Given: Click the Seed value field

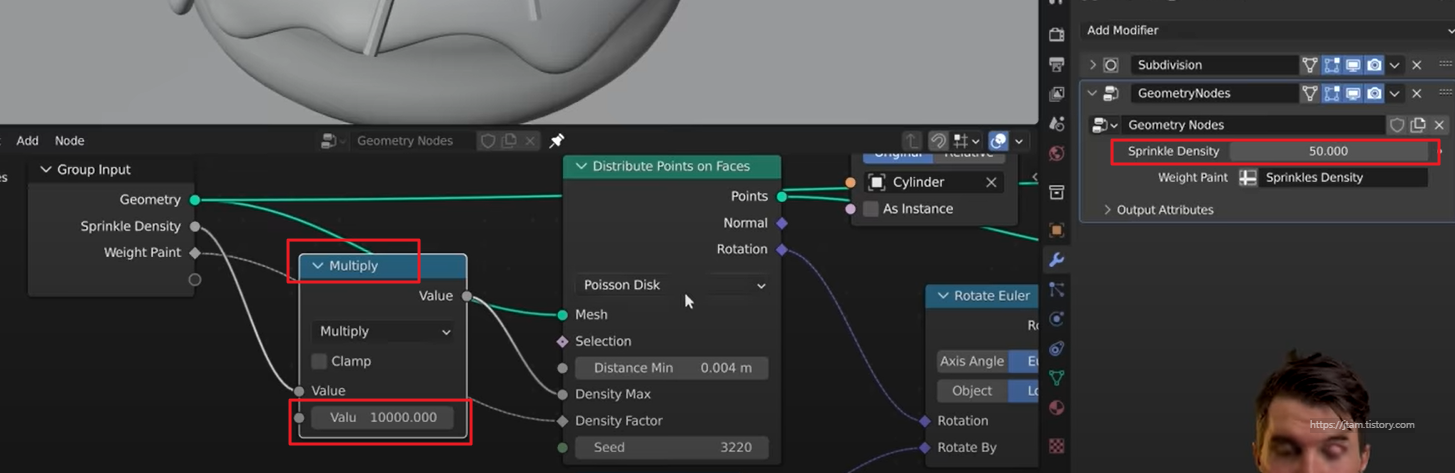Looking at the screenshot, I should [x=671, y=447].
